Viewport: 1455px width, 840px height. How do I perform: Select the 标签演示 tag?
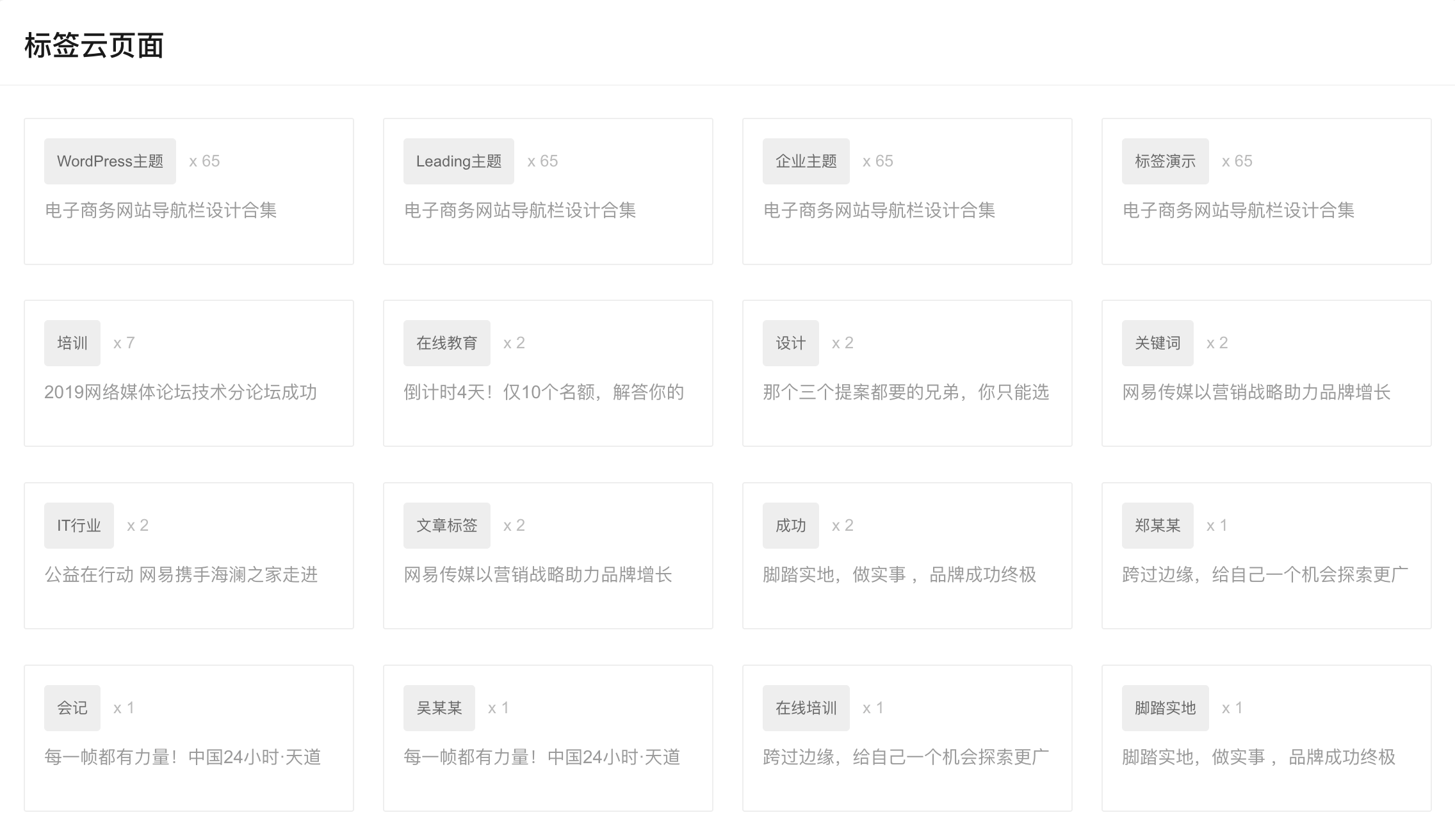1165,161
